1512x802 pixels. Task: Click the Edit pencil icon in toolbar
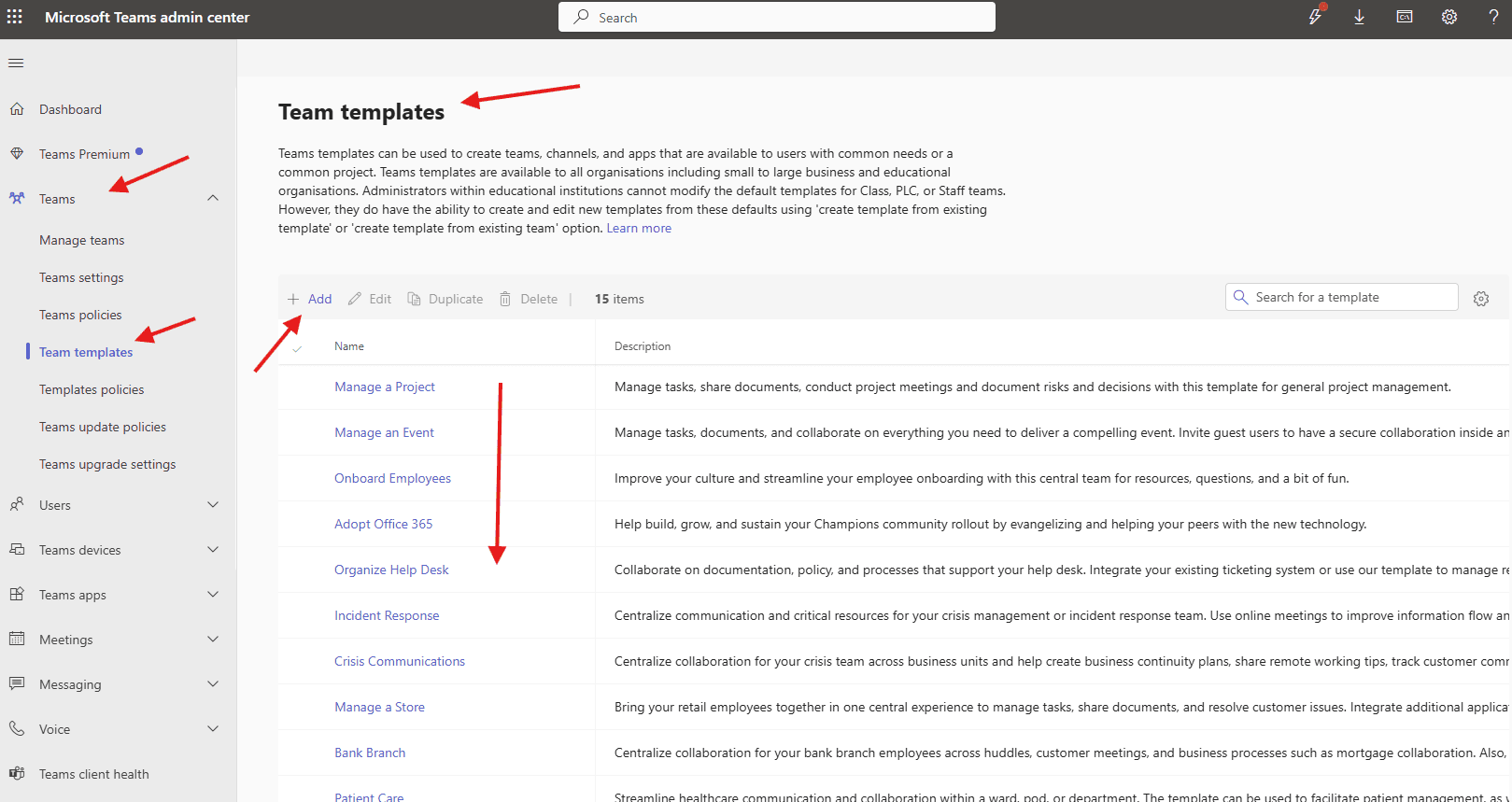click(x=355, y=299)
